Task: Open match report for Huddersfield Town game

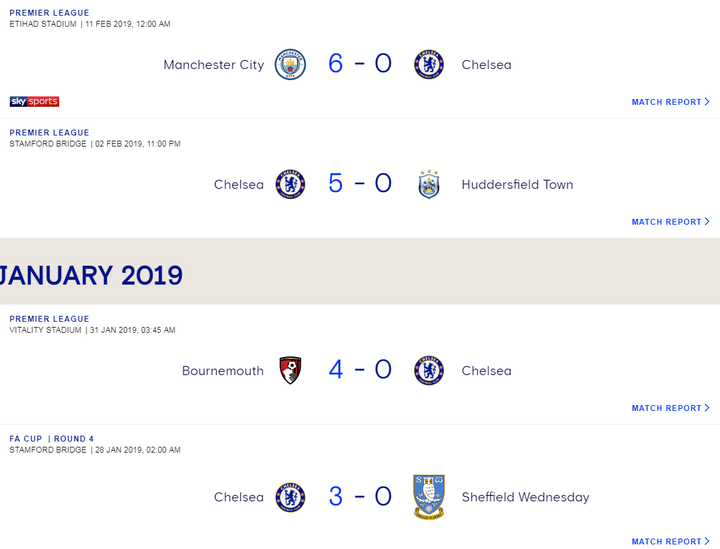Action: [x=670, y=222]
